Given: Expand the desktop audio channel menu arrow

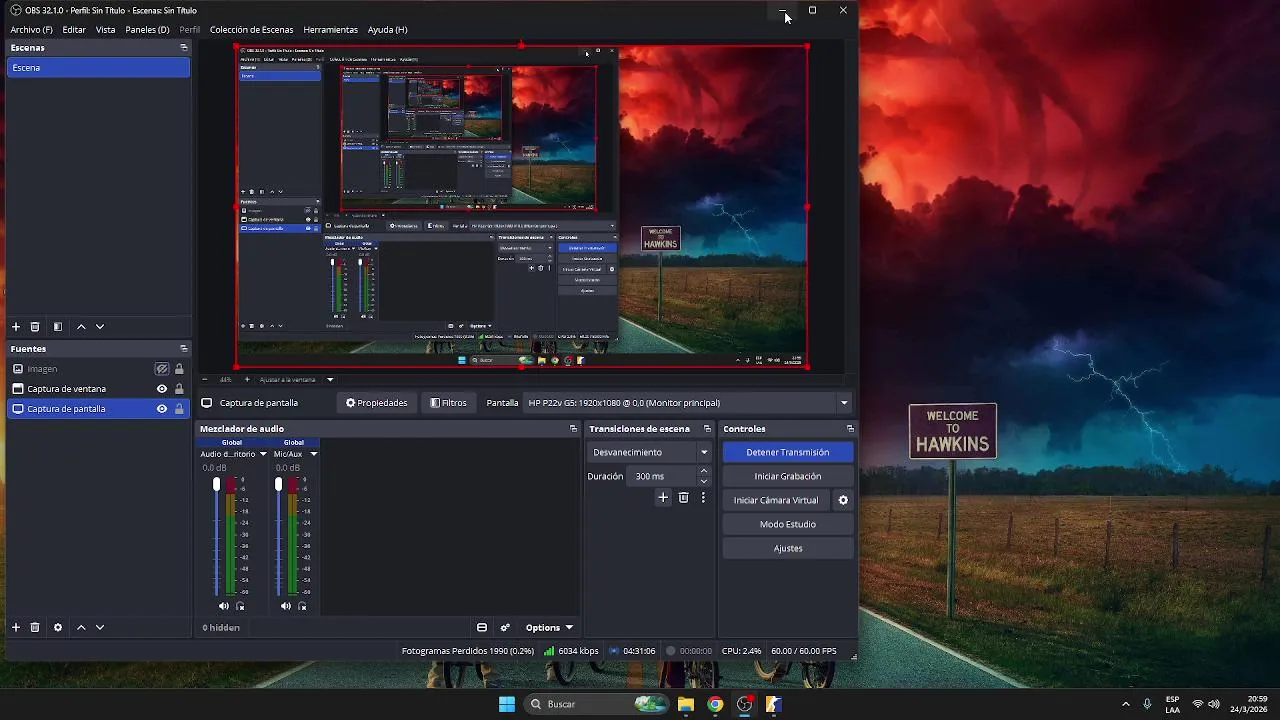Looking at the screenshot, I should coord(264,454).
